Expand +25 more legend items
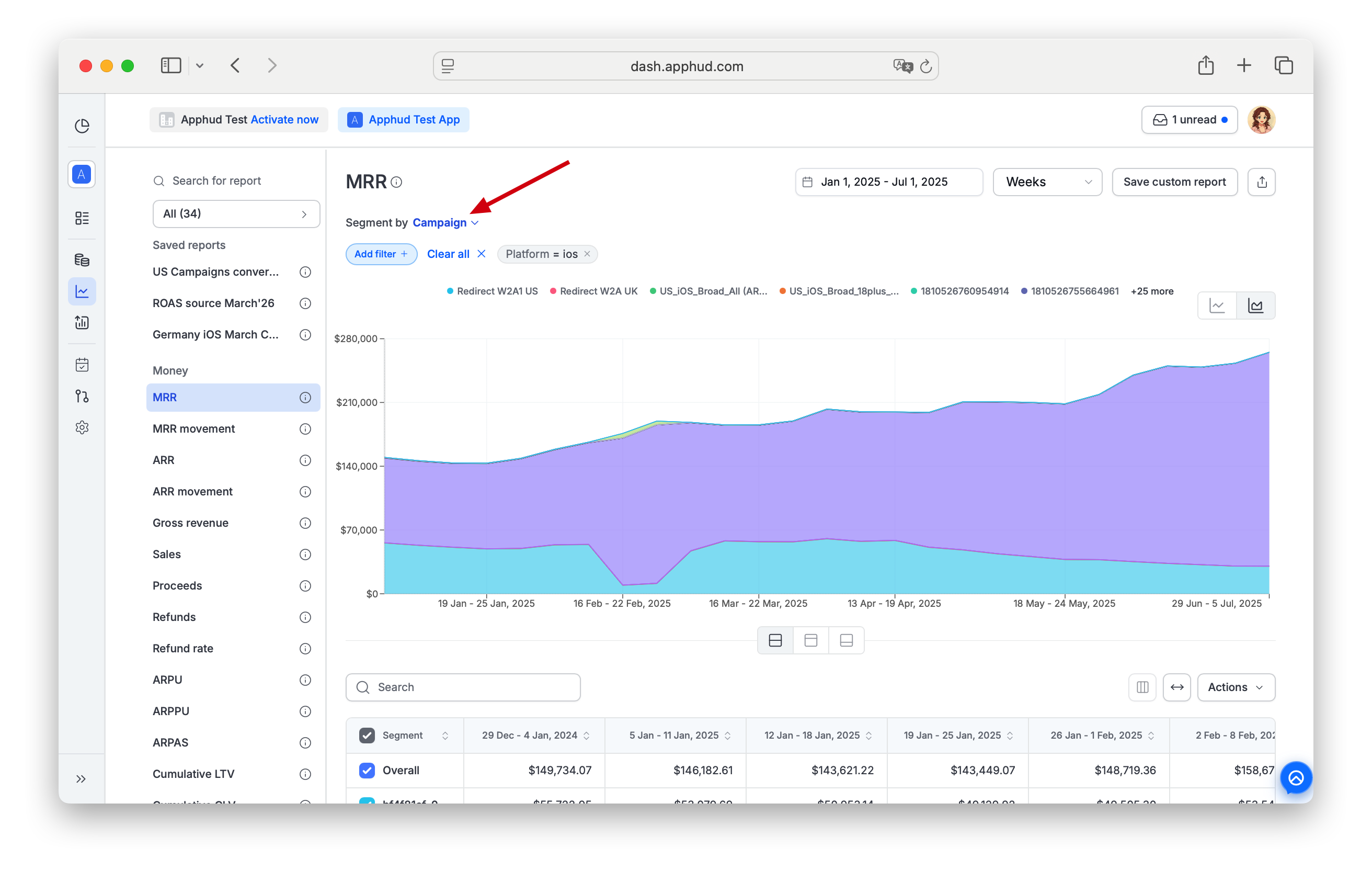The image size is (1372, 882). 1152,291
